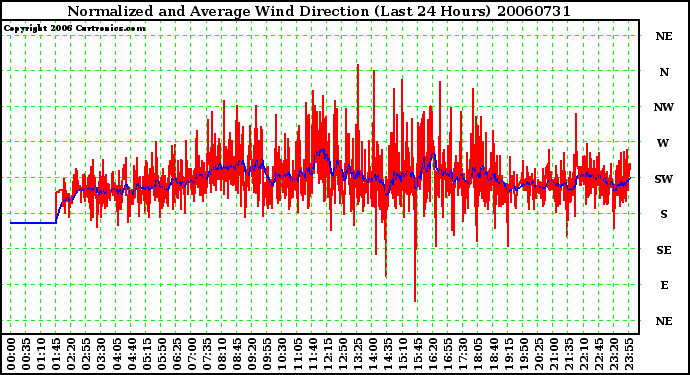690x375 pixels.
Task: Click the Copyright 2006 Cartronics.com label
Action: (x=75, y=29)
